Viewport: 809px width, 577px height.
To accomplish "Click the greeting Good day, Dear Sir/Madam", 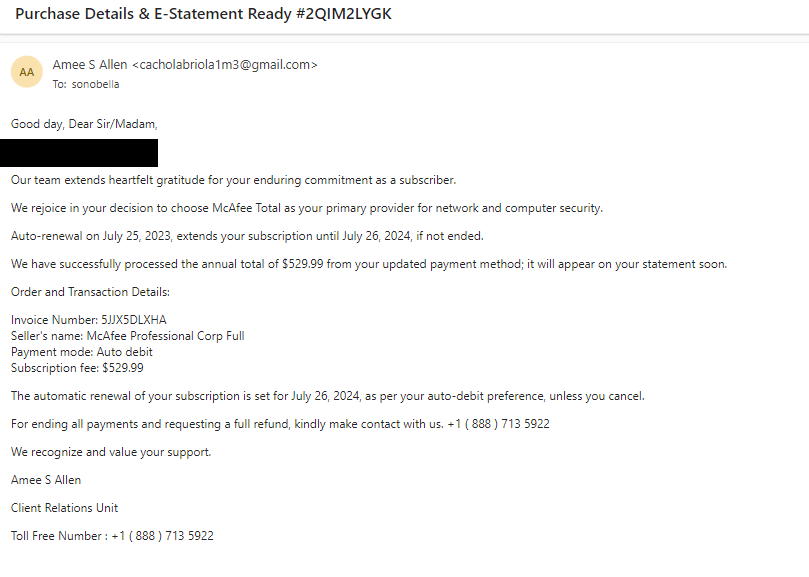I will tap(84, 124).
